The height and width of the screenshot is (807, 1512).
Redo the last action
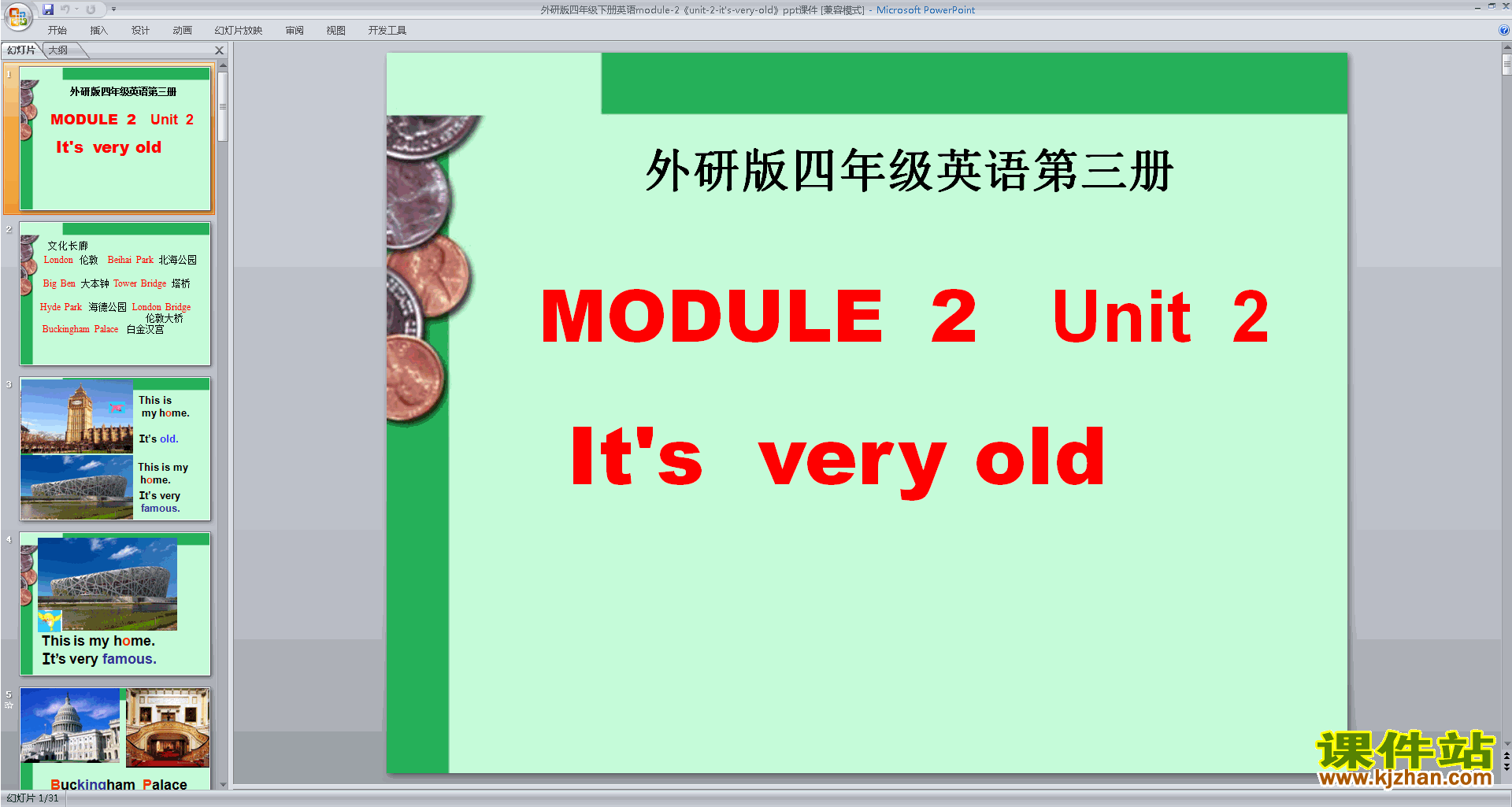(x=91, y=9)
